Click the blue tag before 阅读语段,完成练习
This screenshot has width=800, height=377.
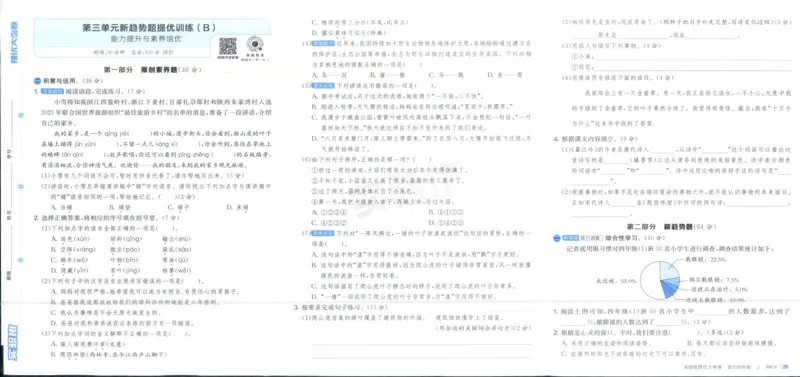[x=52, y=91]
